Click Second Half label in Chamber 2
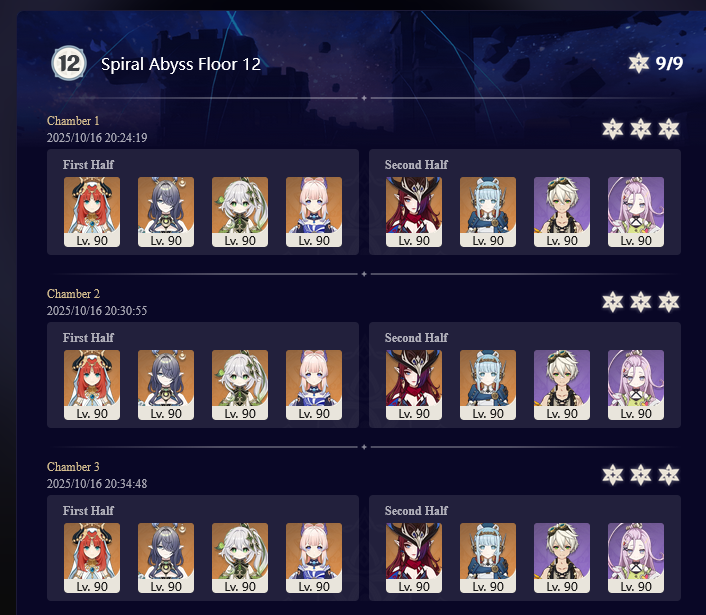706x615 pixels. (x=416, y=338)
